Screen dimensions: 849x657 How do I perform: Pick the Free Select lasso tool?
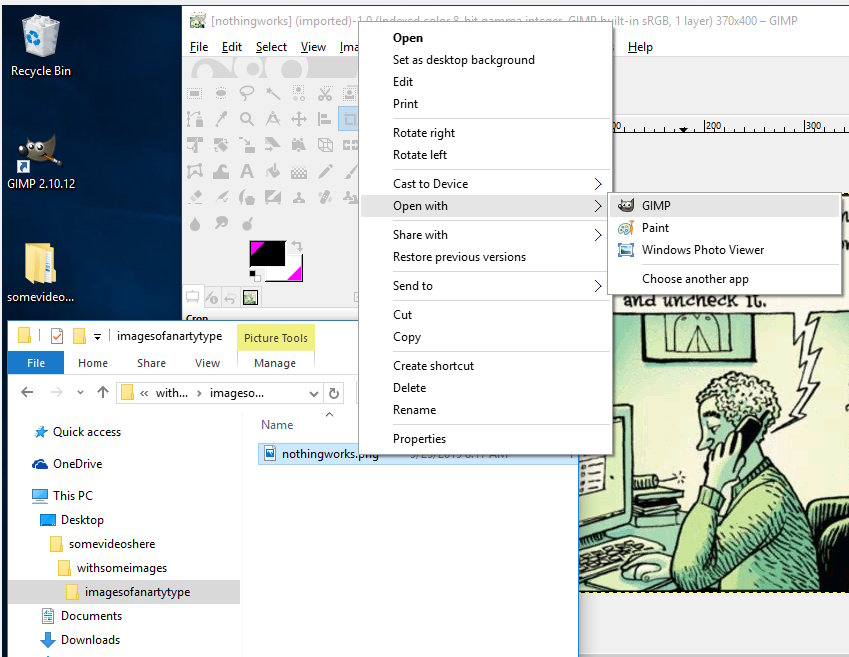(x=247, y=94)
